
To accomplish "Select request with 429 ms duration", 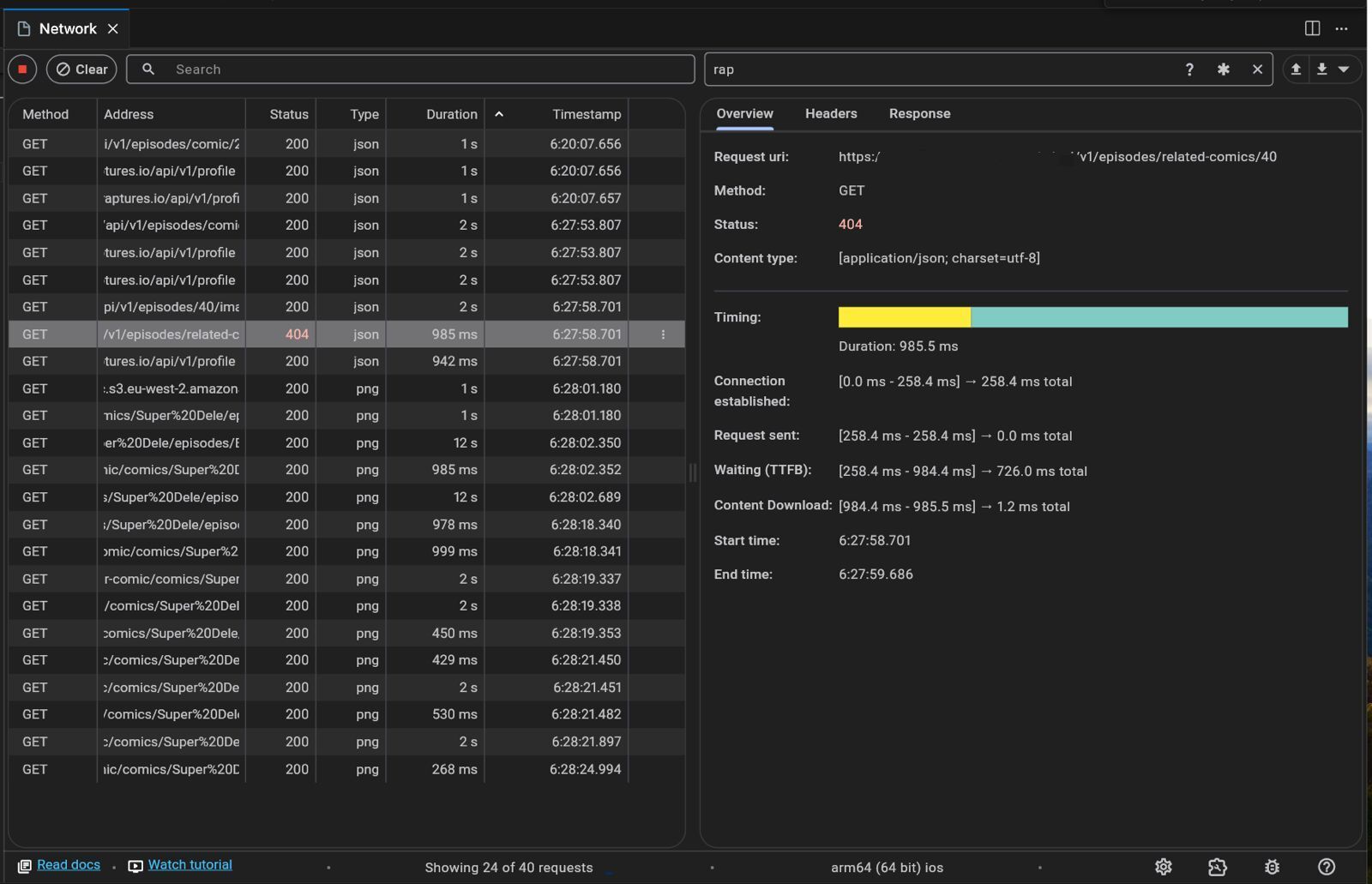I will (346, 660).
